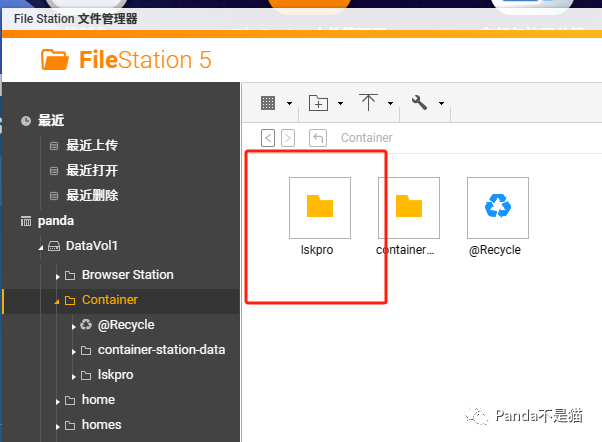The height and width of the screenshot is (442, 602).
Task: Select Container folder in tree
Action: pyautogui.click(x=110, y=300)
